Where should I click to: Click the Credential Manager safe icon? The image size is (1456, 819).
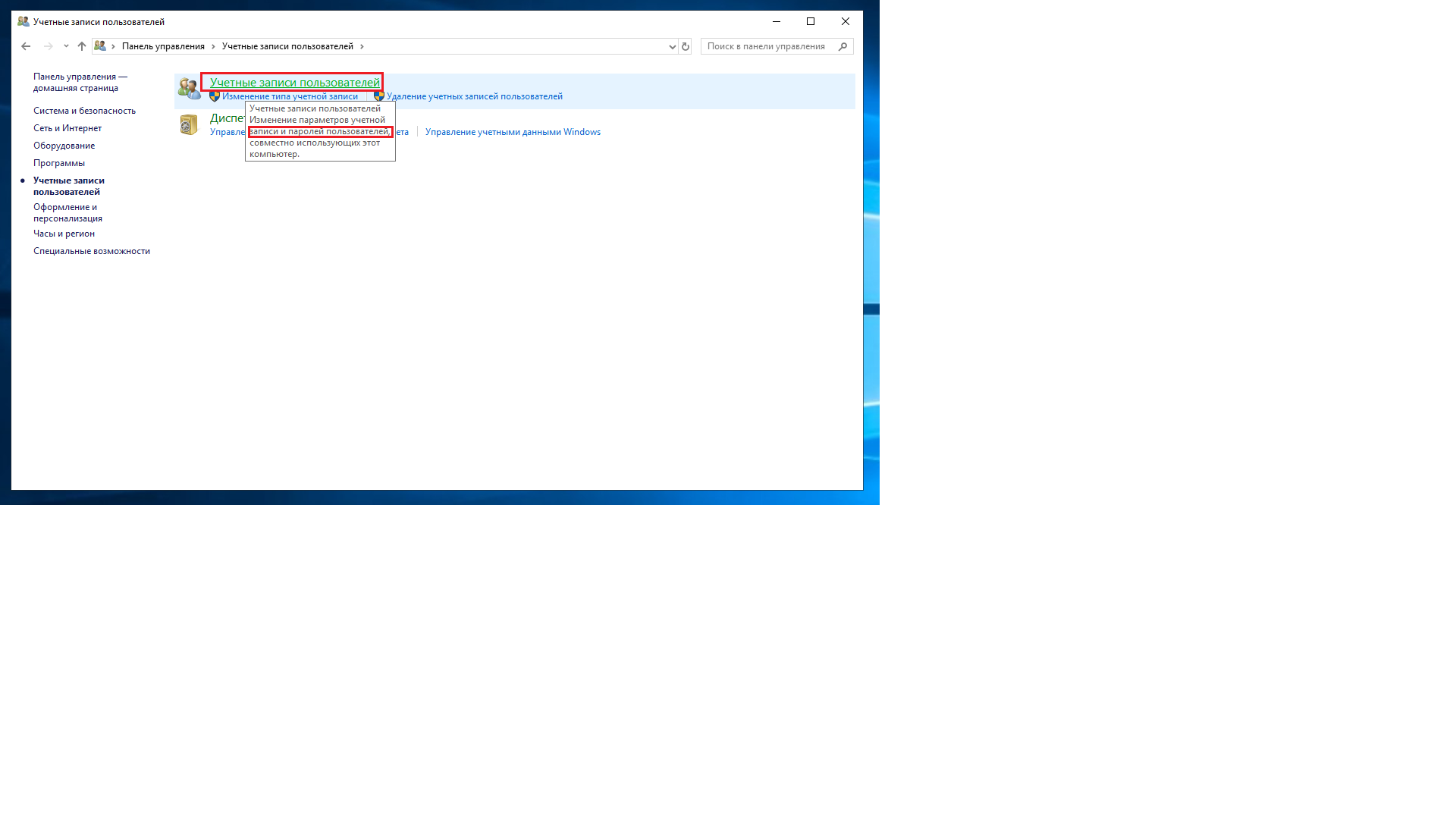click(189, 124)
